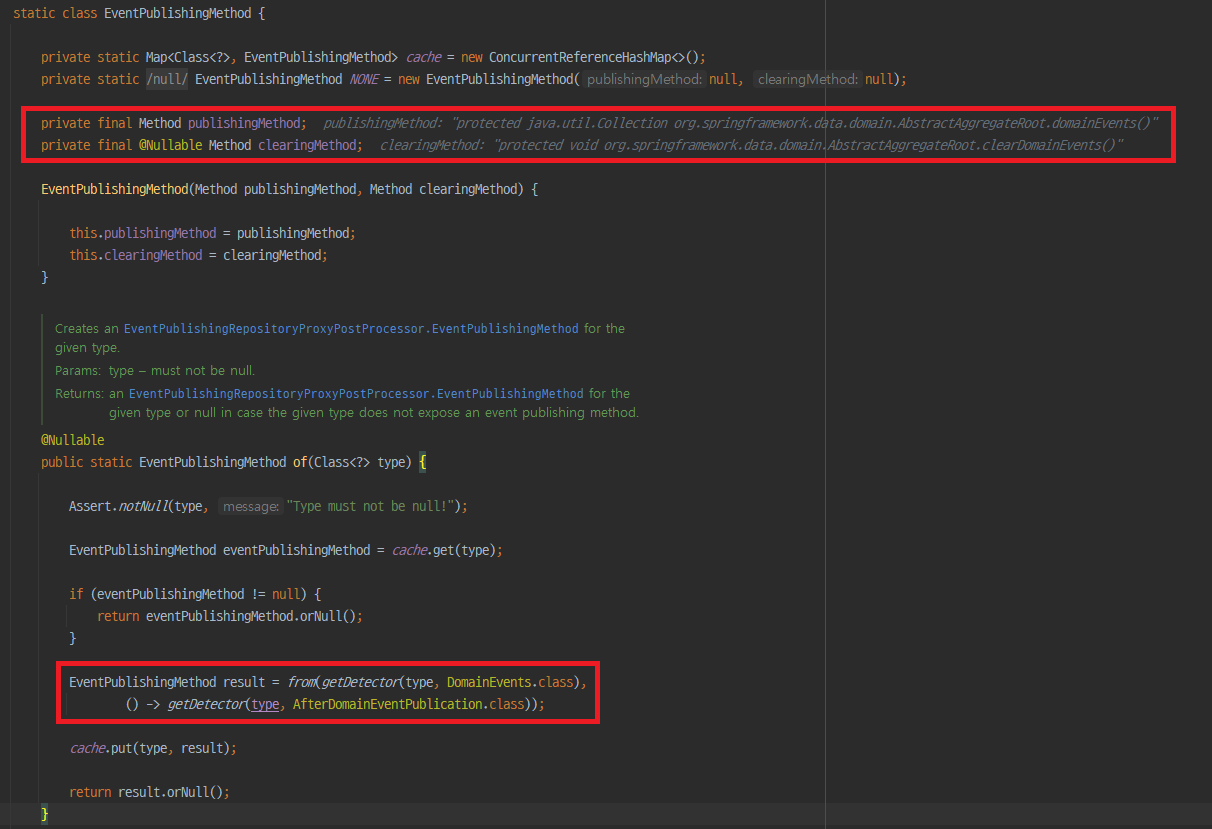Click the 'clearingMethod:' hint in the NONE constructor call
This screenshot has width=1212, height=829.
point(808,79)
